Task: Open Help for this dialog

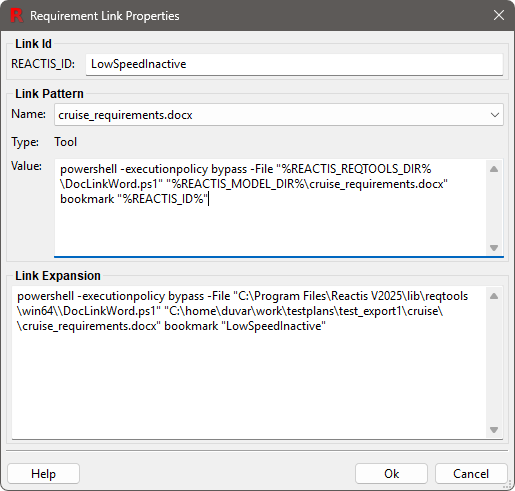Action: point(43,473)
